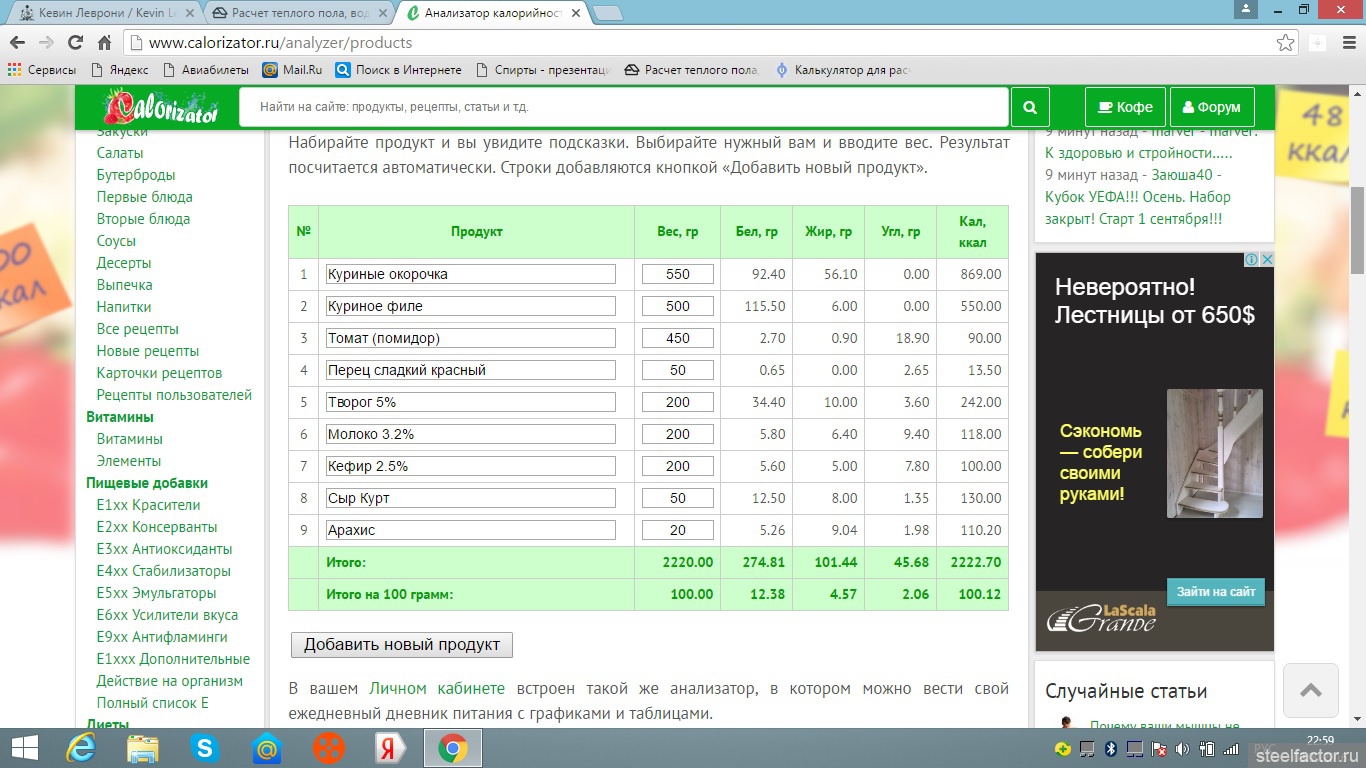Click Calorizator logo

[x=161, y=106]
